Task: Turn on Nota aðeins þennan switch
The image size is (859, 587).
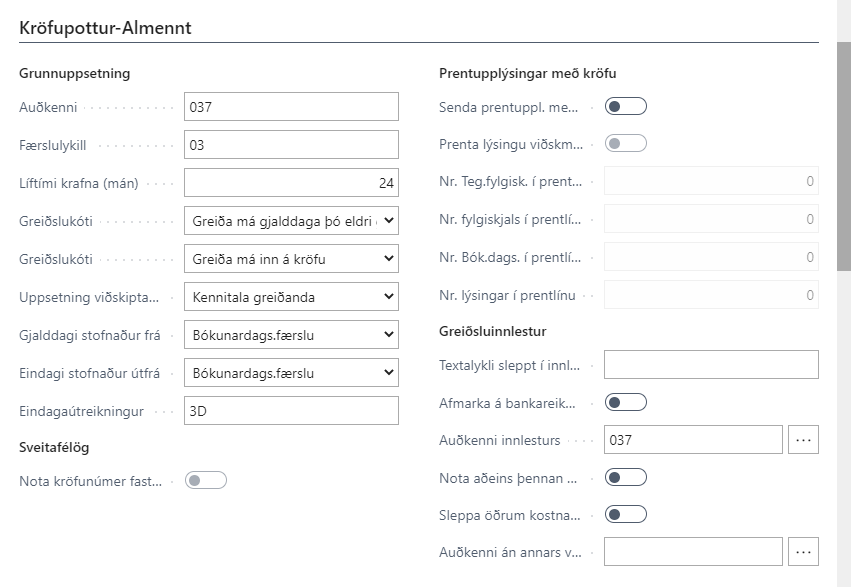Action: coord(626,477)
